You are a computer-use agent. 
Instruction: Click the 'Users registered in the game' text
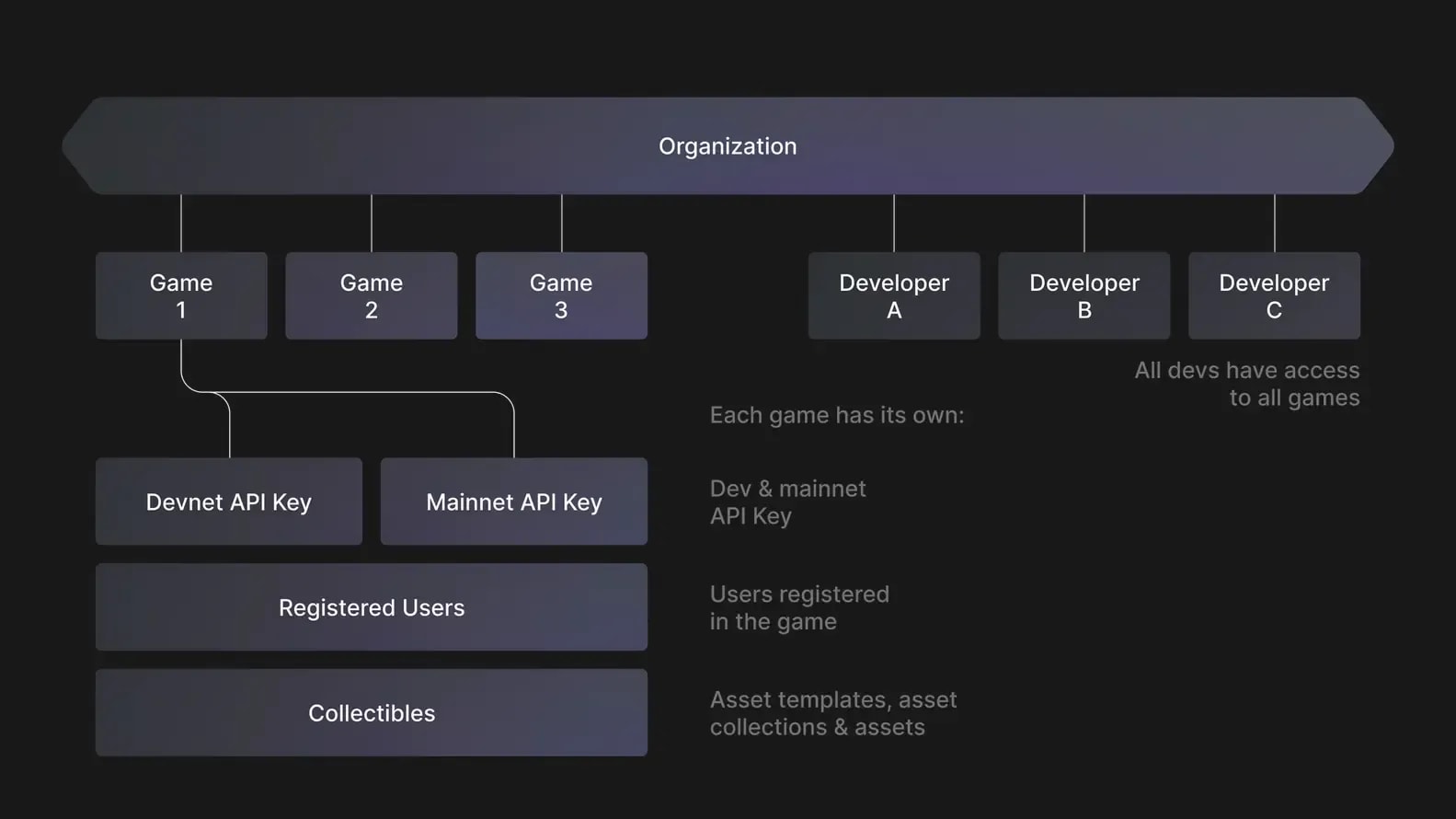coord(799,608)
